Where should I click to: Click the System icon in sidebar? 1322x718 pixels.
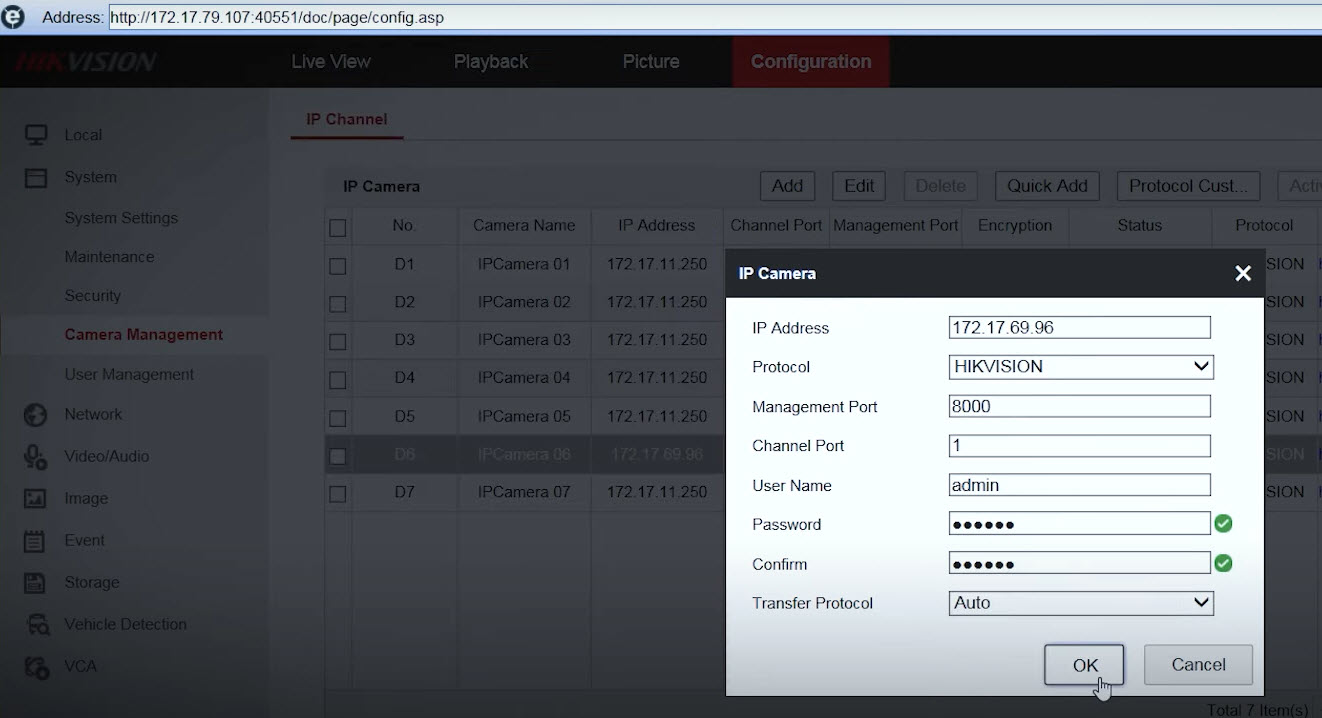coord(36,177)
